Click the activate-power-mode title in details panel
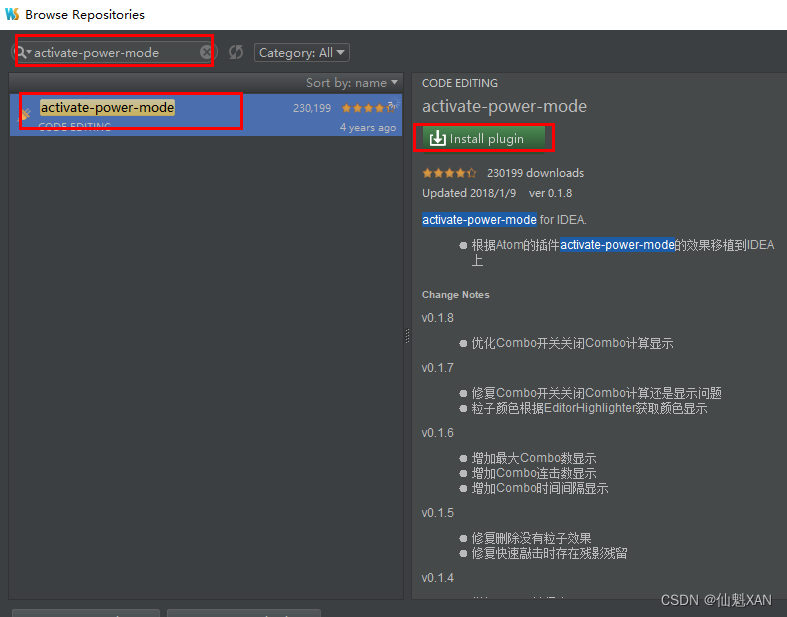 [504, 106]
